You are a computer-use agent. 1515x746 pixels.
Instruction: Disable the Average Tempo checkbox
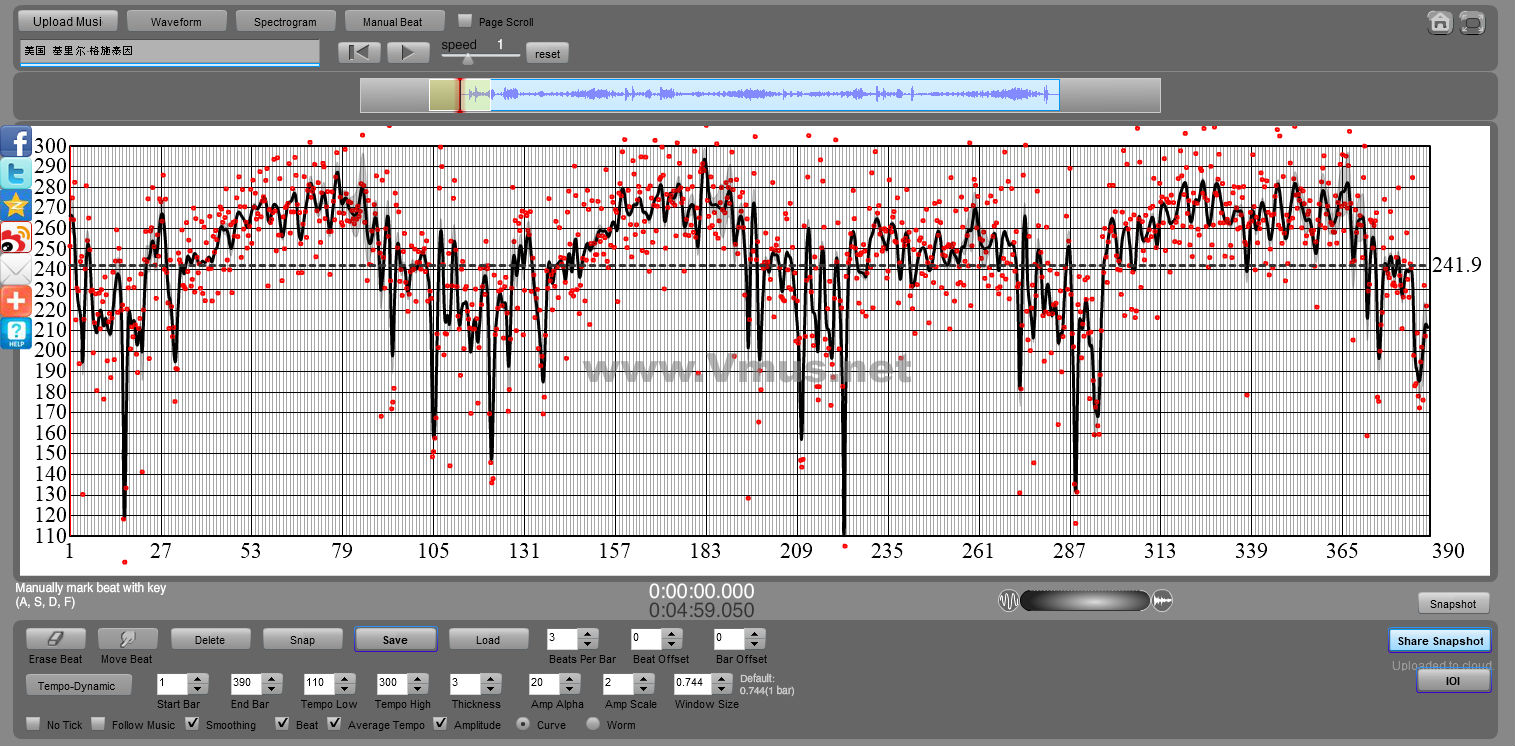tap(335, 724)
